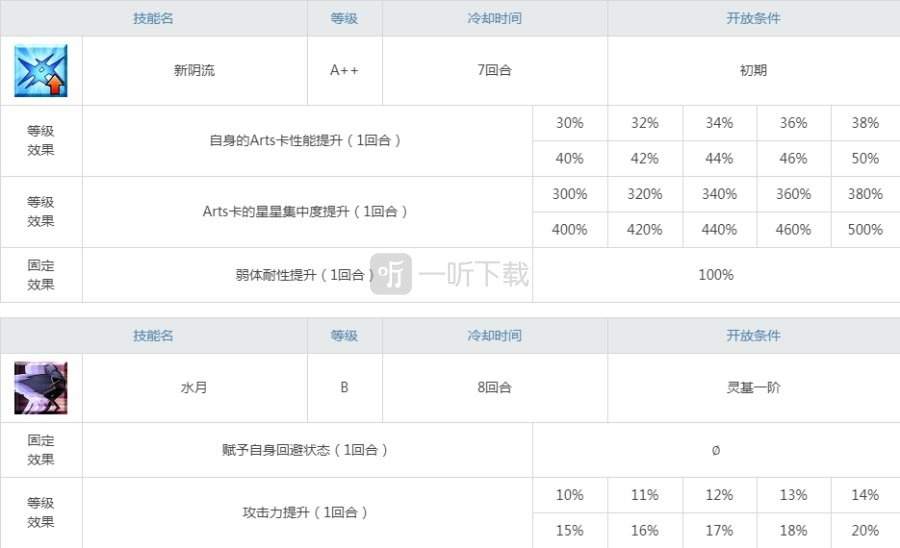Select the 15% value cell

click(570, 531)
